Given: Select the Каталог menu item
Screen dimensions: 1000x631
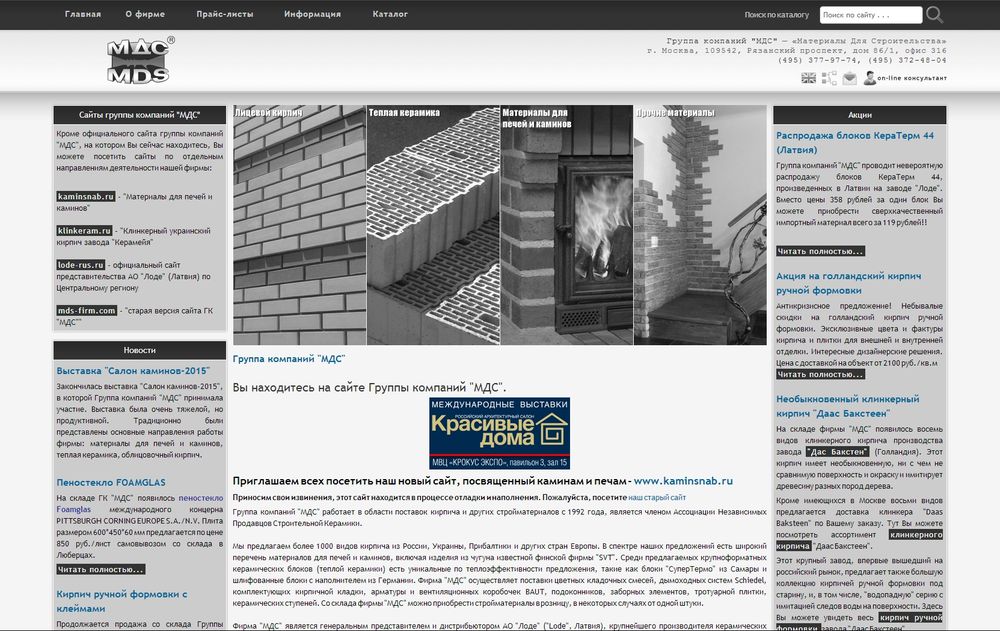Looking at the screenshot, I should (390, 15).
